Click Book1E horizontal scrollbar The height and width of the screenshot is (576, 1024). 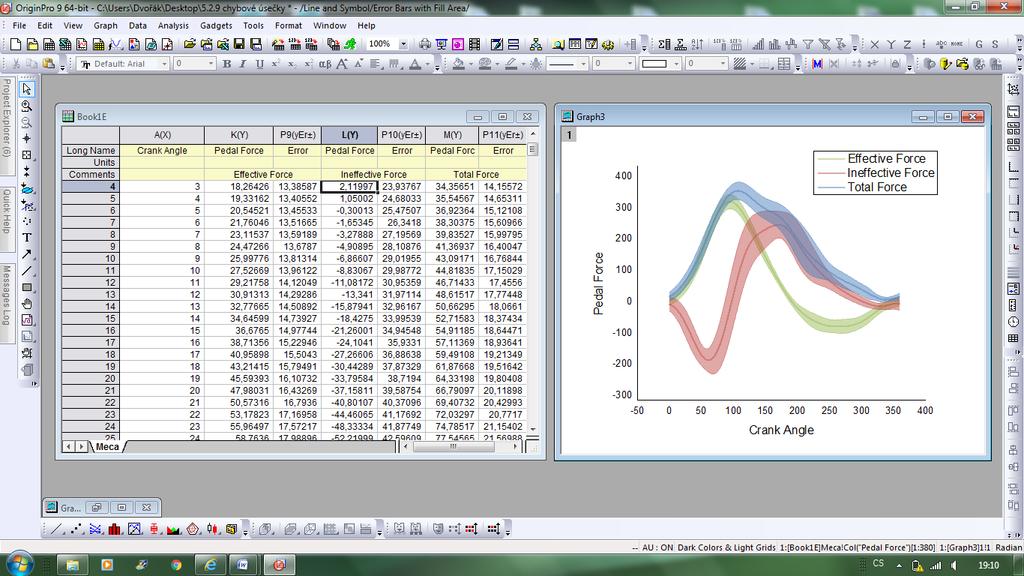(460, 447)
